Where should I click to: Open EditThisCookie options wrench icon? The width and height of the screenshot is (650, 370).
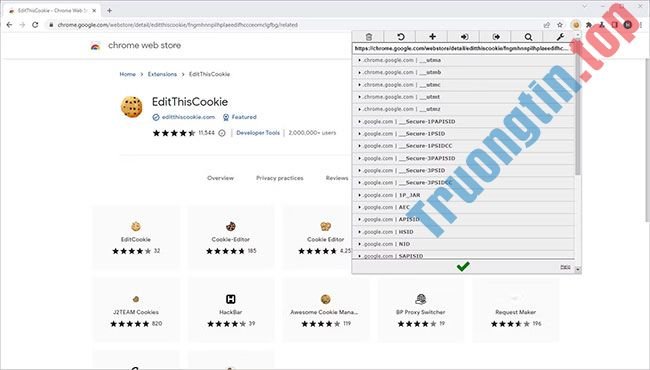pyautogui.click(x=560, y=37)
